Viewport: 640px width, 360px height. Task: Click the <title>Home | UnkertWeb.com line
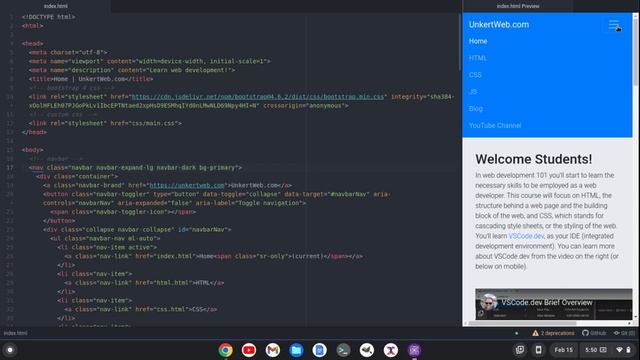coord(91,79)
